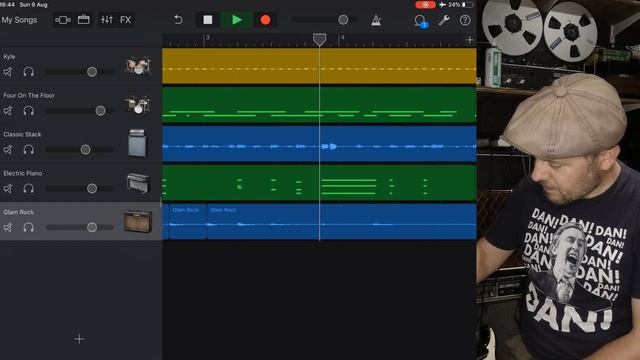Screen dimensions: 640x360
Task: Solo the Four On The Floor track
Action: point(29,111)
